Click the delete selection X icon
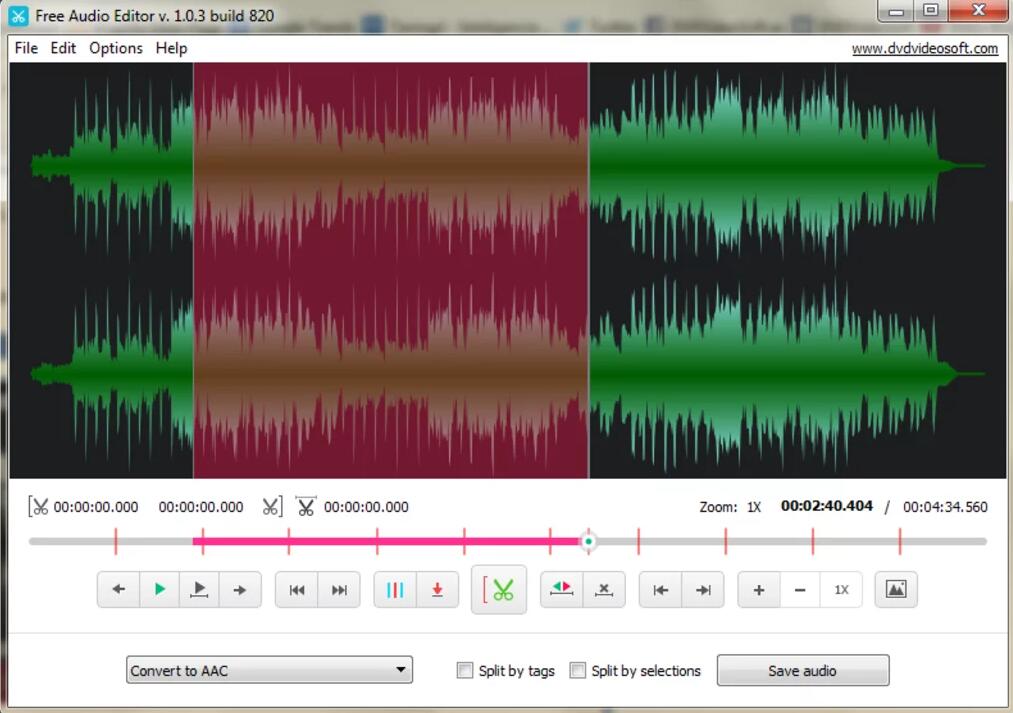 pyautogui.click(x=603, y=590)
